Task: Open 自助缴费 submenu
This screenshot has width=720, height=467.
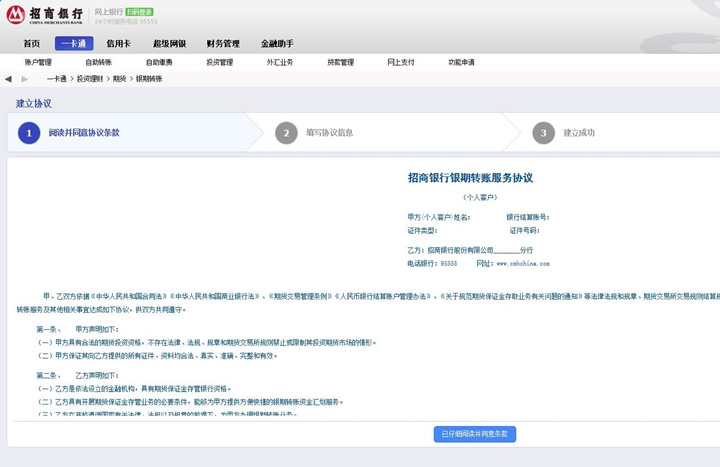Action: point(159,62)
